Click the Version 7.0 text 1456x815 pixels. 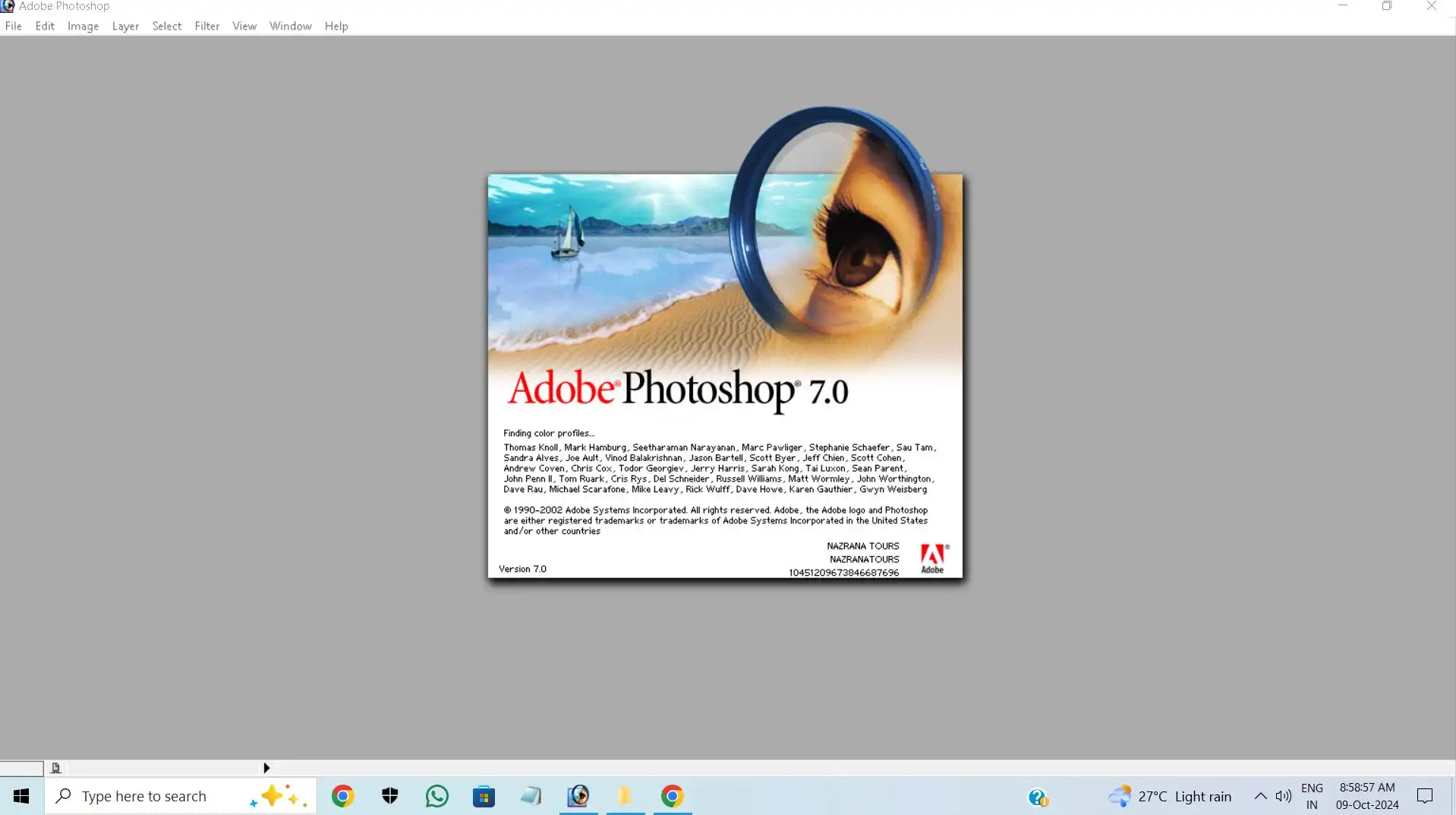[522, 569]
